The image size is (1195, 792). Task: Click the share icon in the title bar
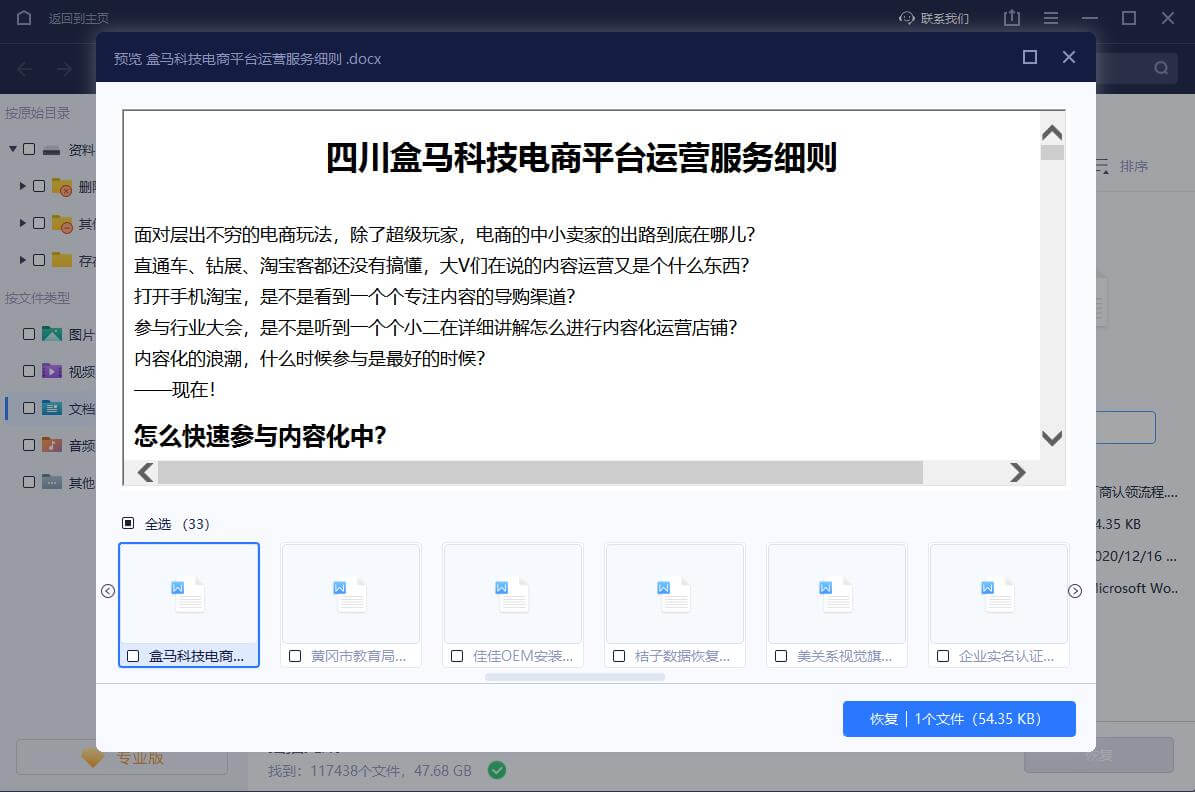pos(1012,18)
